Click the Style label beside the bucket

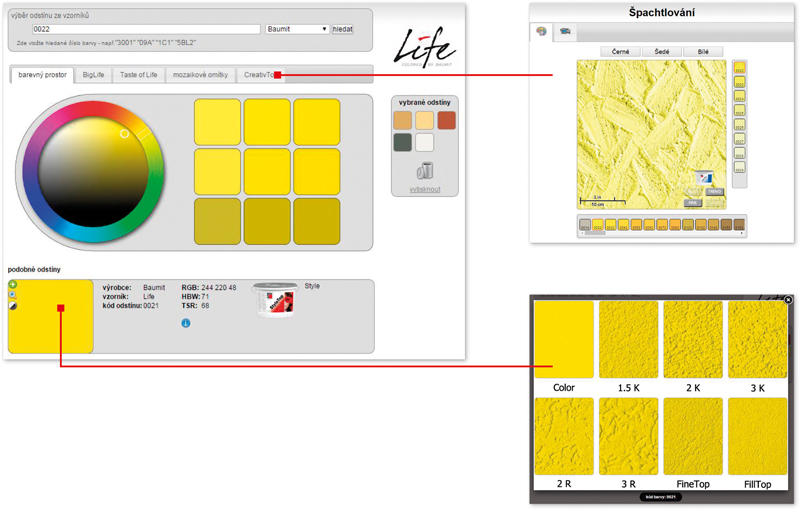pyautogui.click(x=312, y=286)
